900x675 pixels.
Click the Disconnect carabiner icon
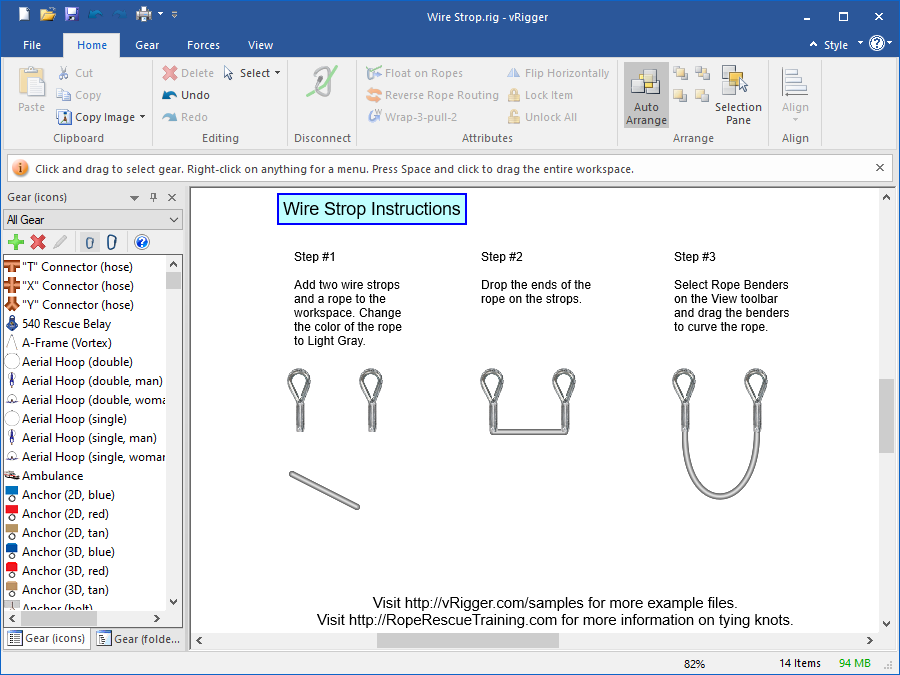tap(322, 84)
